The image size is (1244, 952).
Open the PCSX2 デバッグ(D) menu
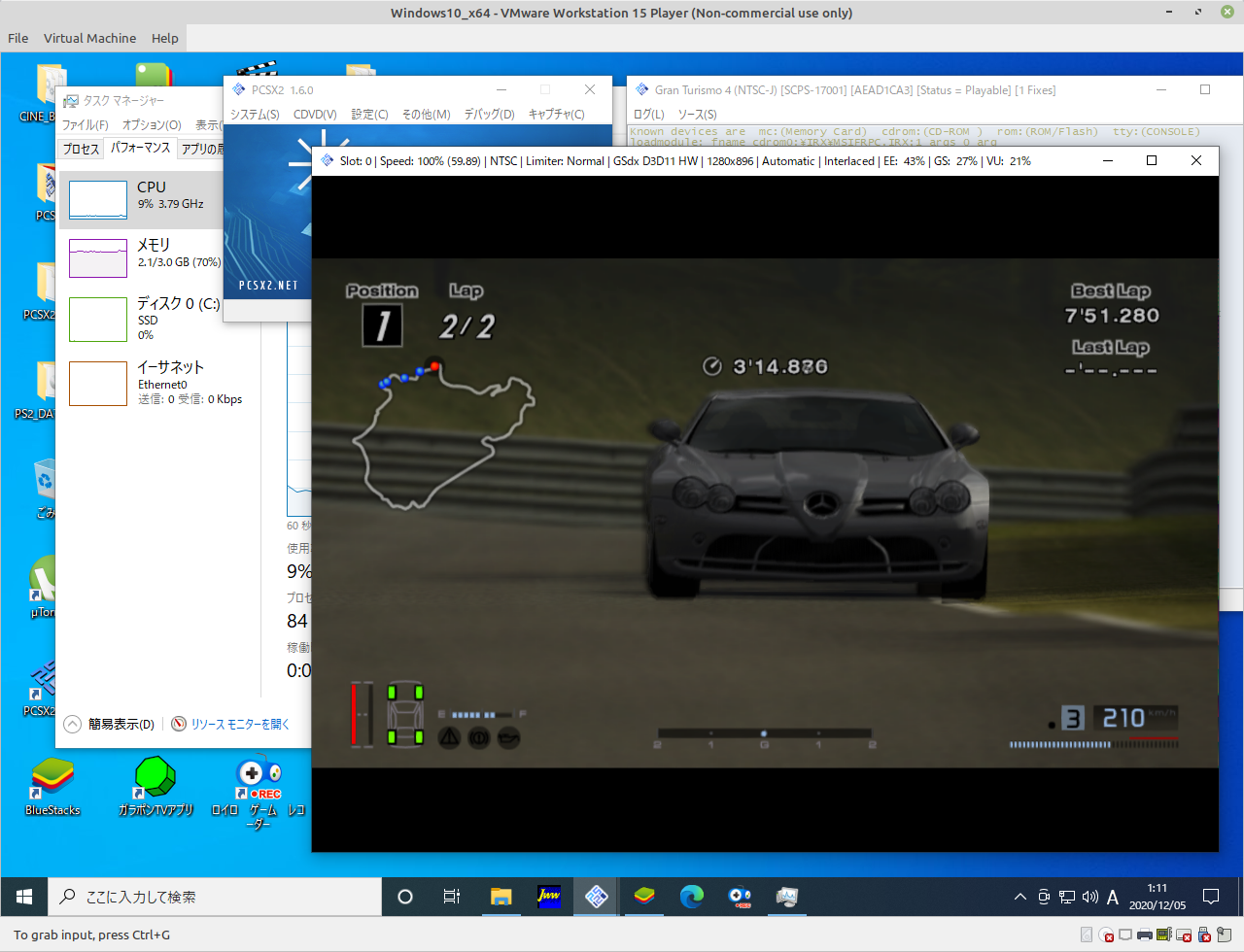[x=489, y=115]
